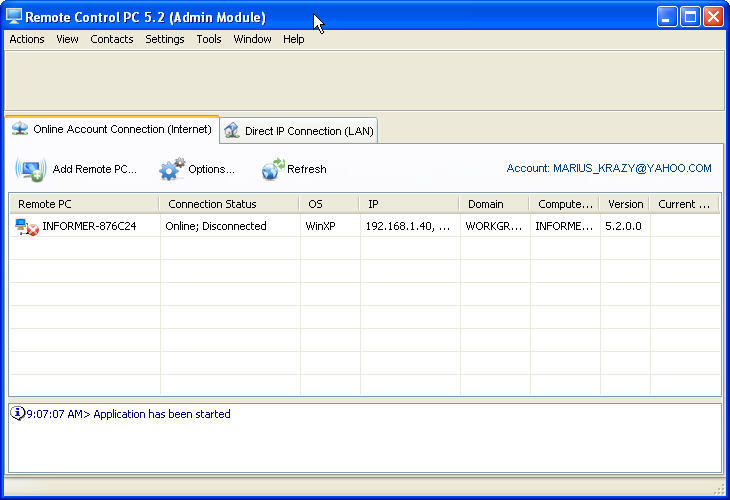The height and width of the screenshot is (500, 730).
Task: Sort by IP column header
Action: (409, 204)
